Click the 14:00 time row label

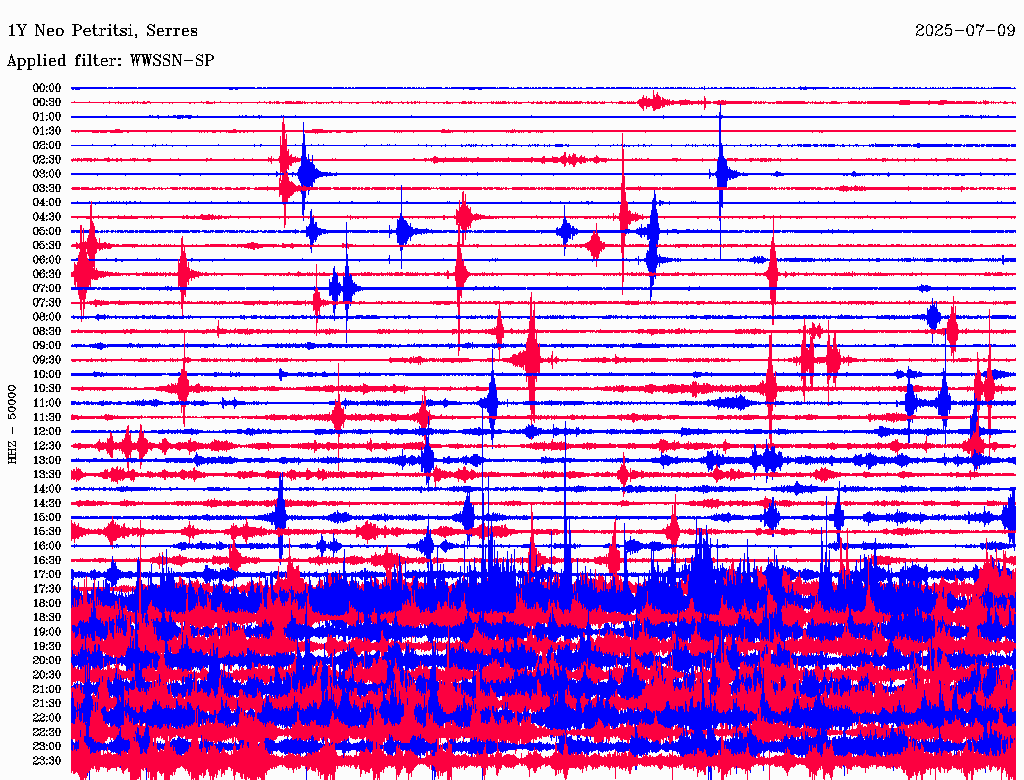[x=47, y=489]
